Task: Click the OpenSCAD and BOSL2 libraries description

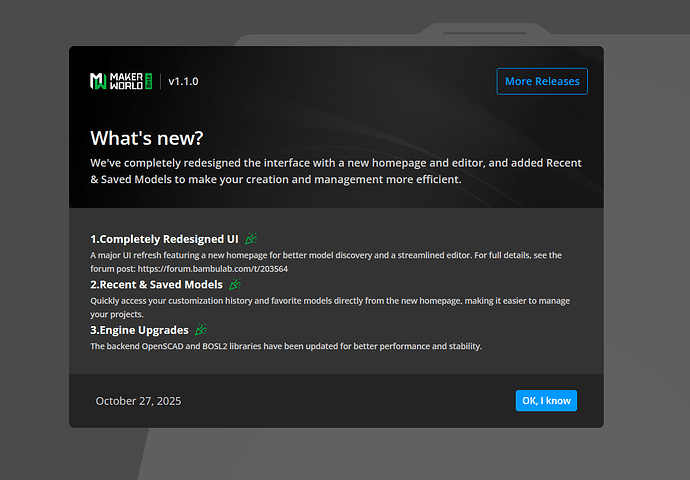Action: click(x=286, y=346)
